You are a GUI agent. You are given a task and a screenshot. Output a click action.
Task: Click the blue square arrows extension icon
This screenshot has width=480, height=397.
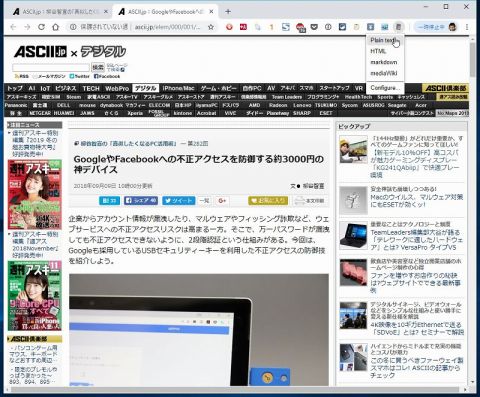286,27
